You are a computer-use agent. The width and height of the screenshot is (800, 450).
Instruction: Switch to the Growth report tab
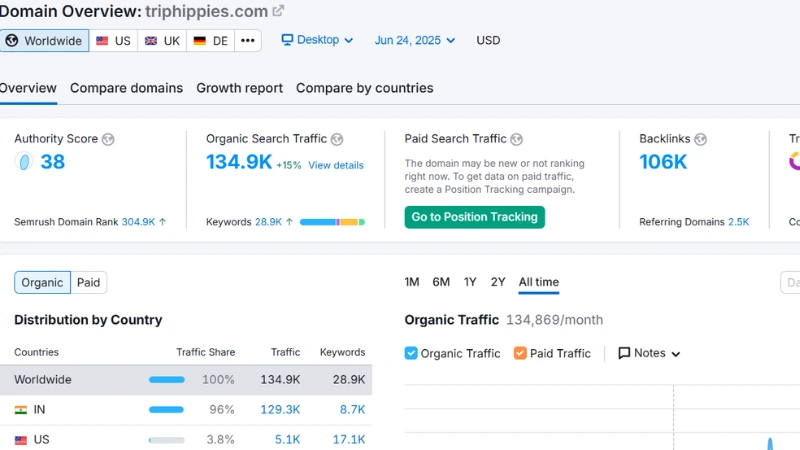click(239, 88)
